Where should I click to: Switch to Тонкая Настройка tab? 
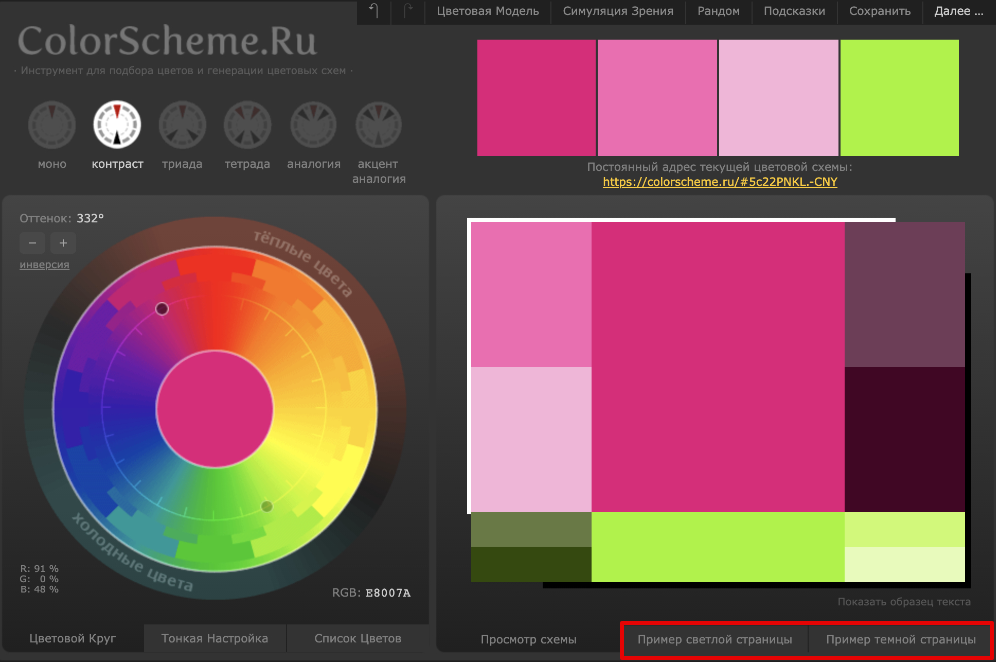click(x=215, y=638)
